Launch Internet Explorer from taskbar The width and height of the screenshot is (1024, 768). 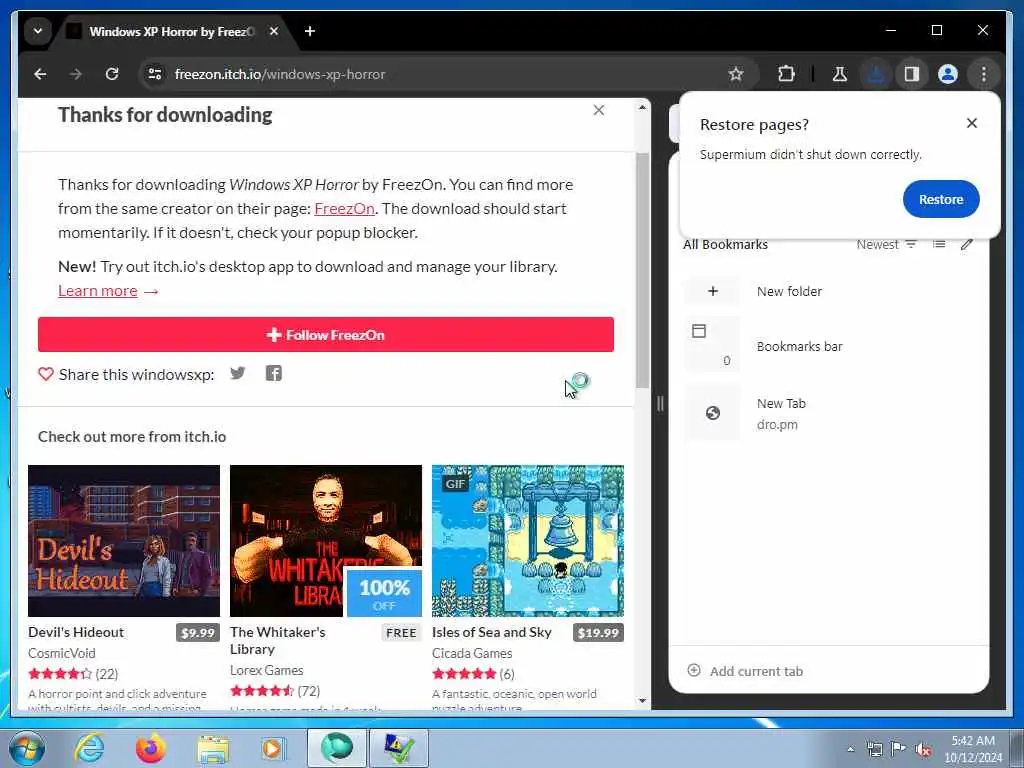tap(89, 748)
